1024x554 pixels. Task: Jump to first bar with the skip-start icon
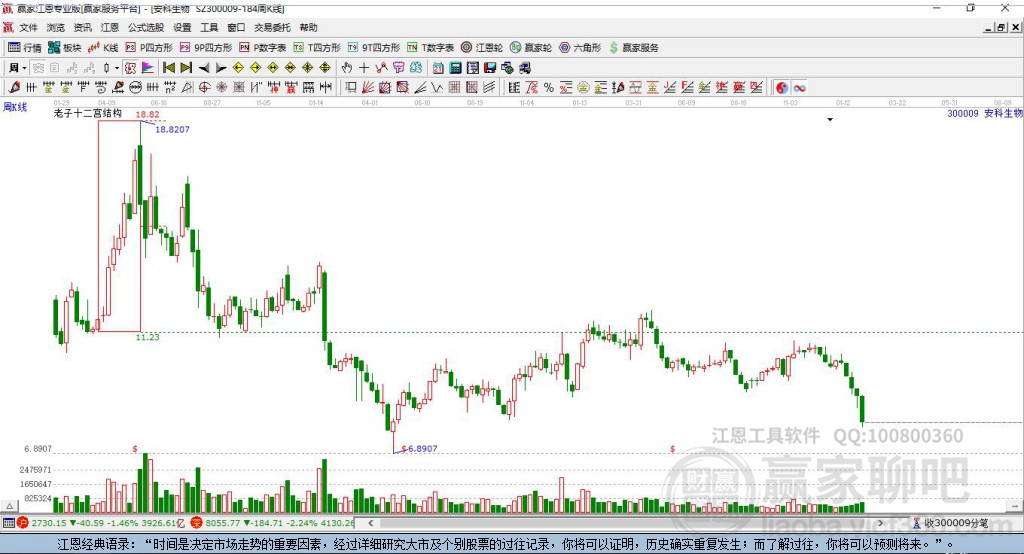[168, 68]
